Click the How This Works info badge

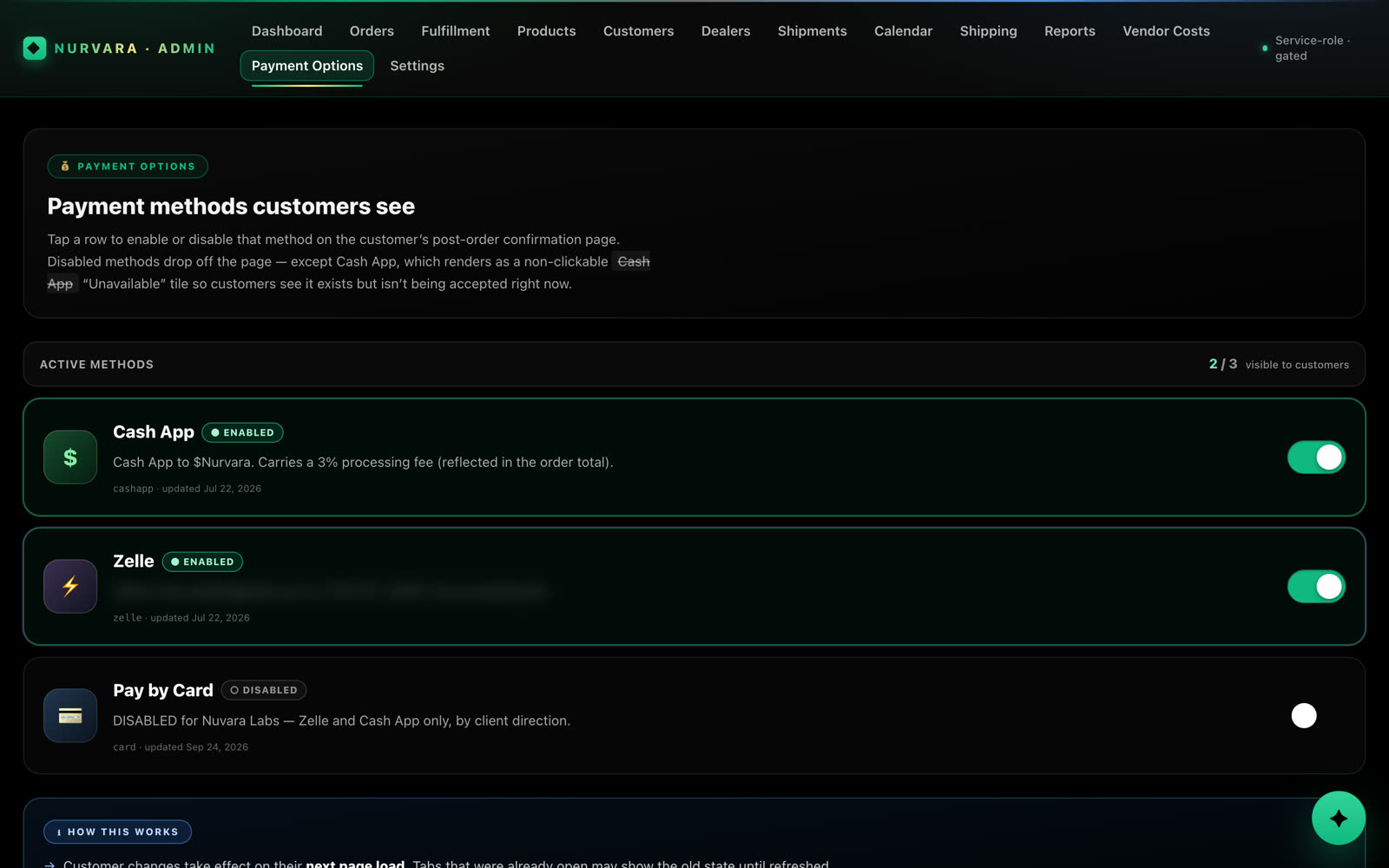[x=118, y=832]
